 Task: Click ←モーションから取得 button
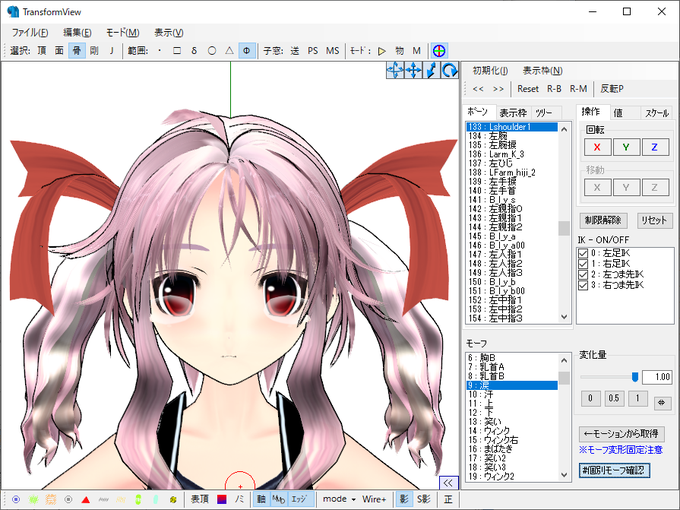[621, 434]
